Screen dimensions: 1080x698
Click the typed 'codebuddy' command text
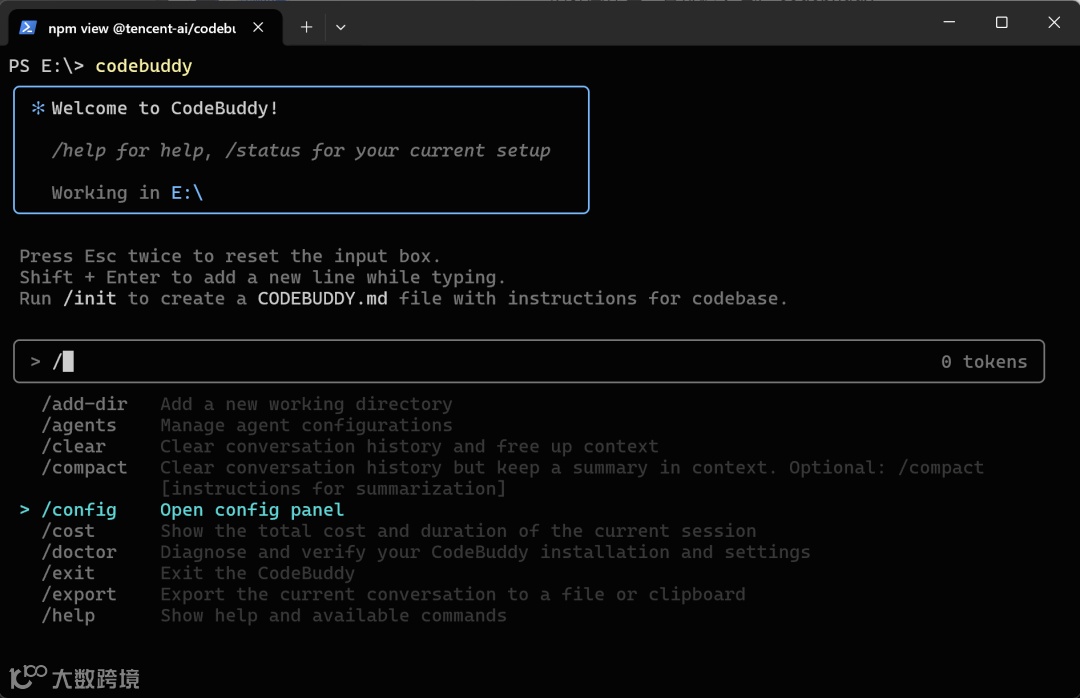(144, 66)
